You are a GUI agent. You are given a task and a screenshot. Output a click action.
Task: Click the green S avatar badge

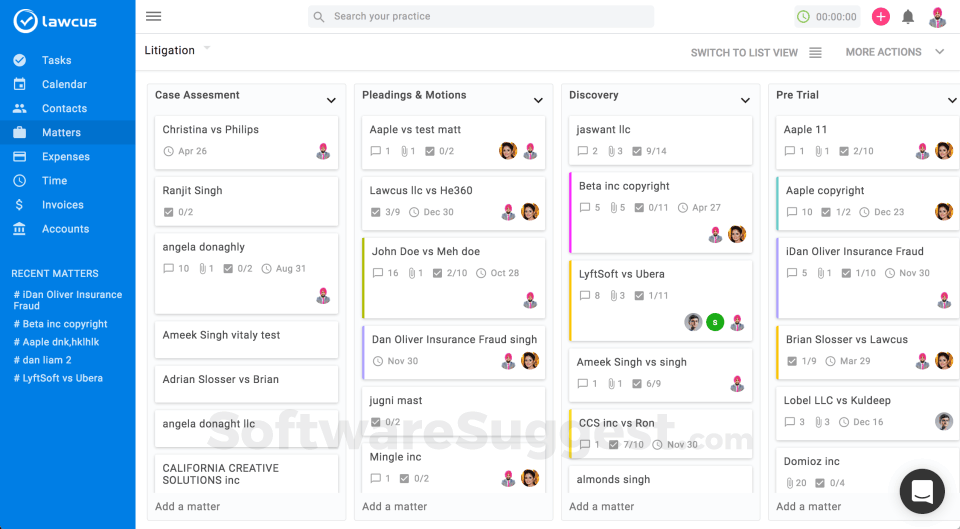[715, 322]
